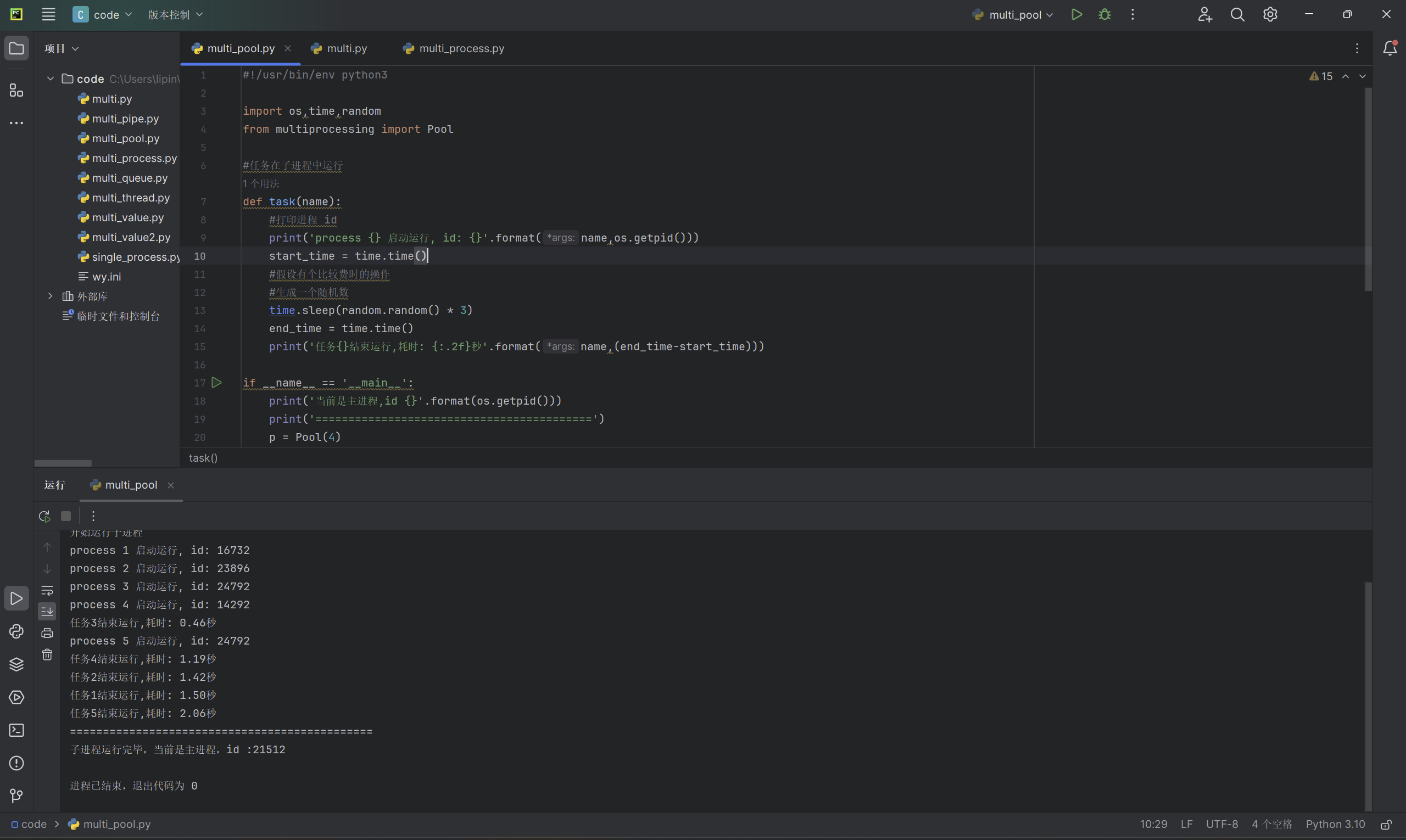The image size is (1406, 840).
Task: Switch to multi.py editor tab
Action: 340,49
